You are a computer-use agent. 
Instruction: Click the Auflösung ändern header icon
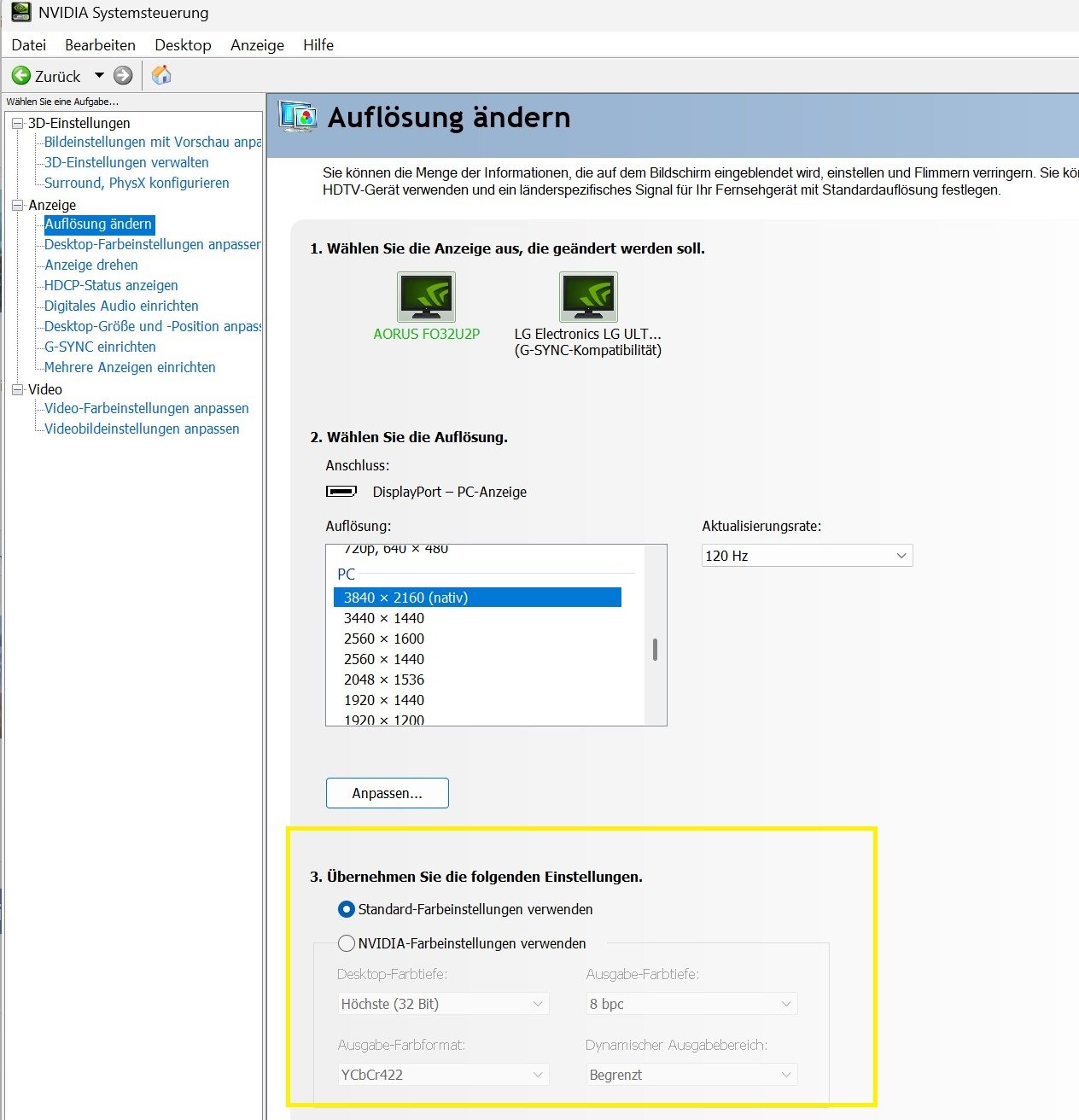(298, 116)
